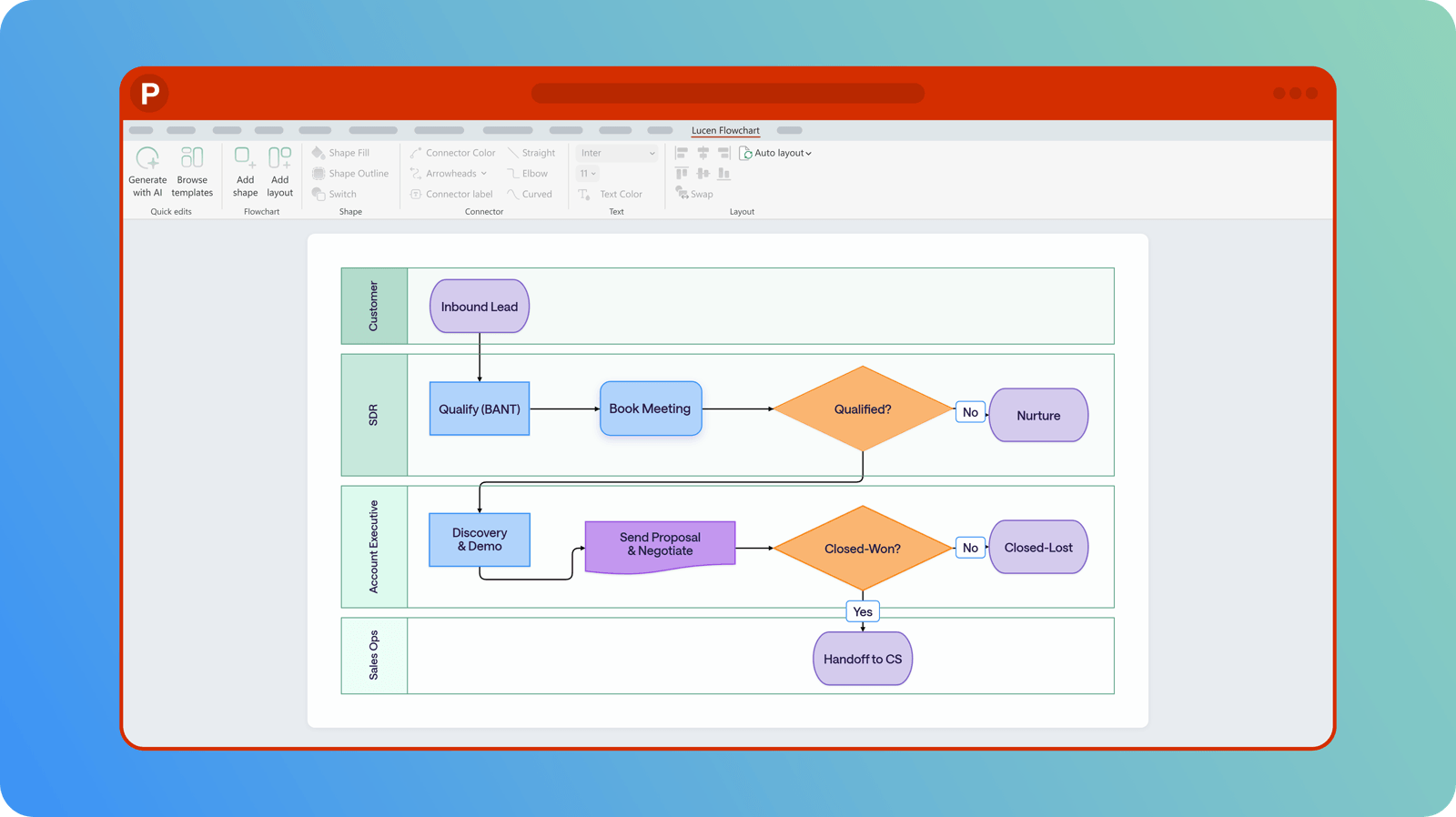This screenshot has height=817, width=1456.
Task: Switch to the Lucen Flowchart tab
Action: pos(725,130)
